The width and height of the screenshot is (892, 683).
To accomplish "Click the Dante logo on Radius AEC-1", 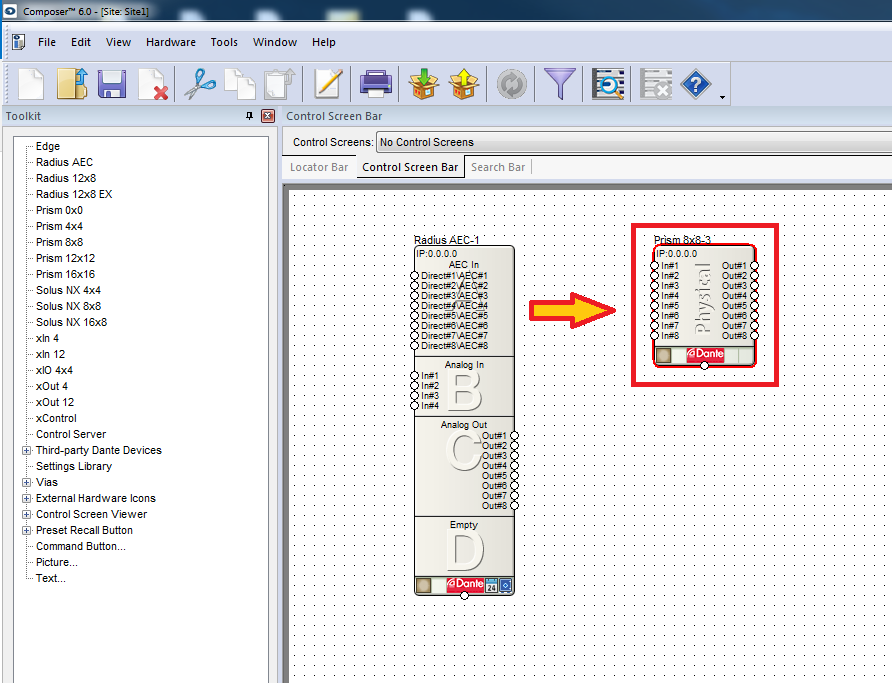I will click(465, 584).
